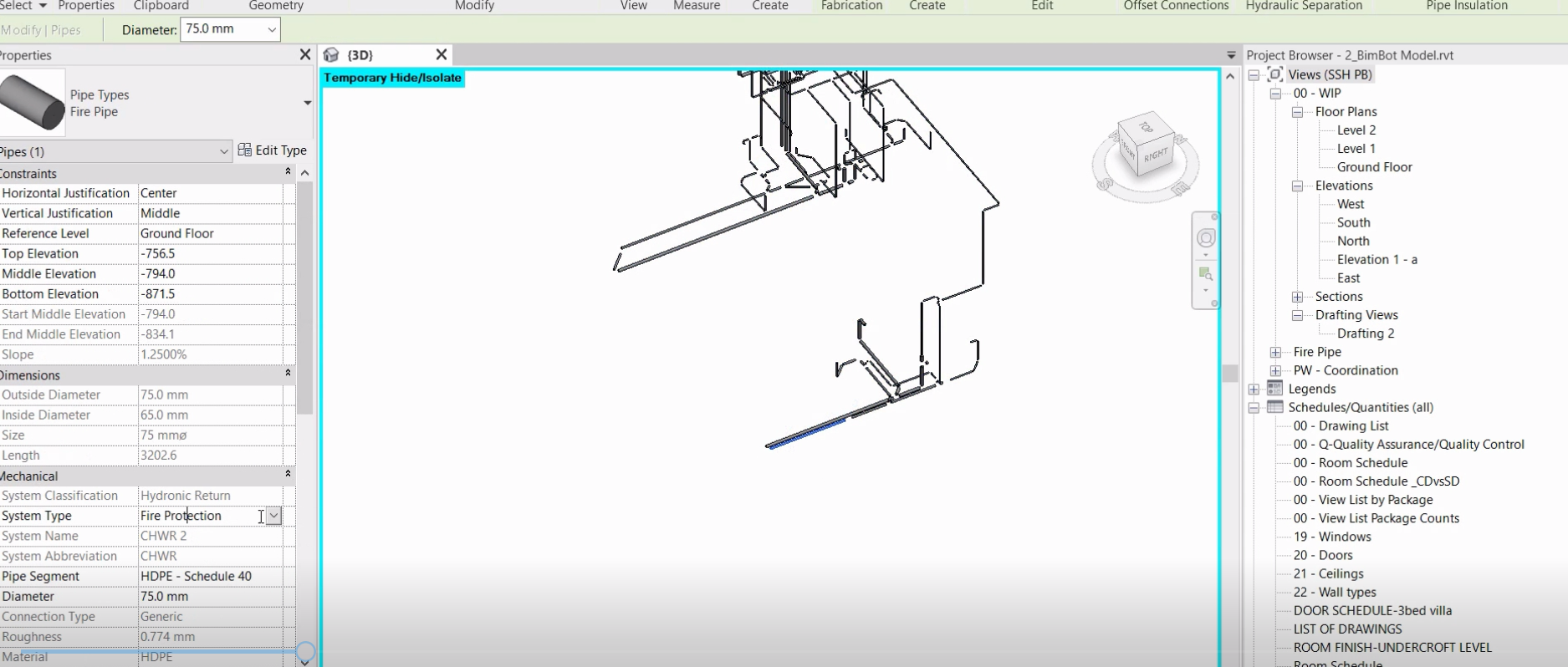
Task: Collapse the Drafting Views node
Action: point(1297,315)
